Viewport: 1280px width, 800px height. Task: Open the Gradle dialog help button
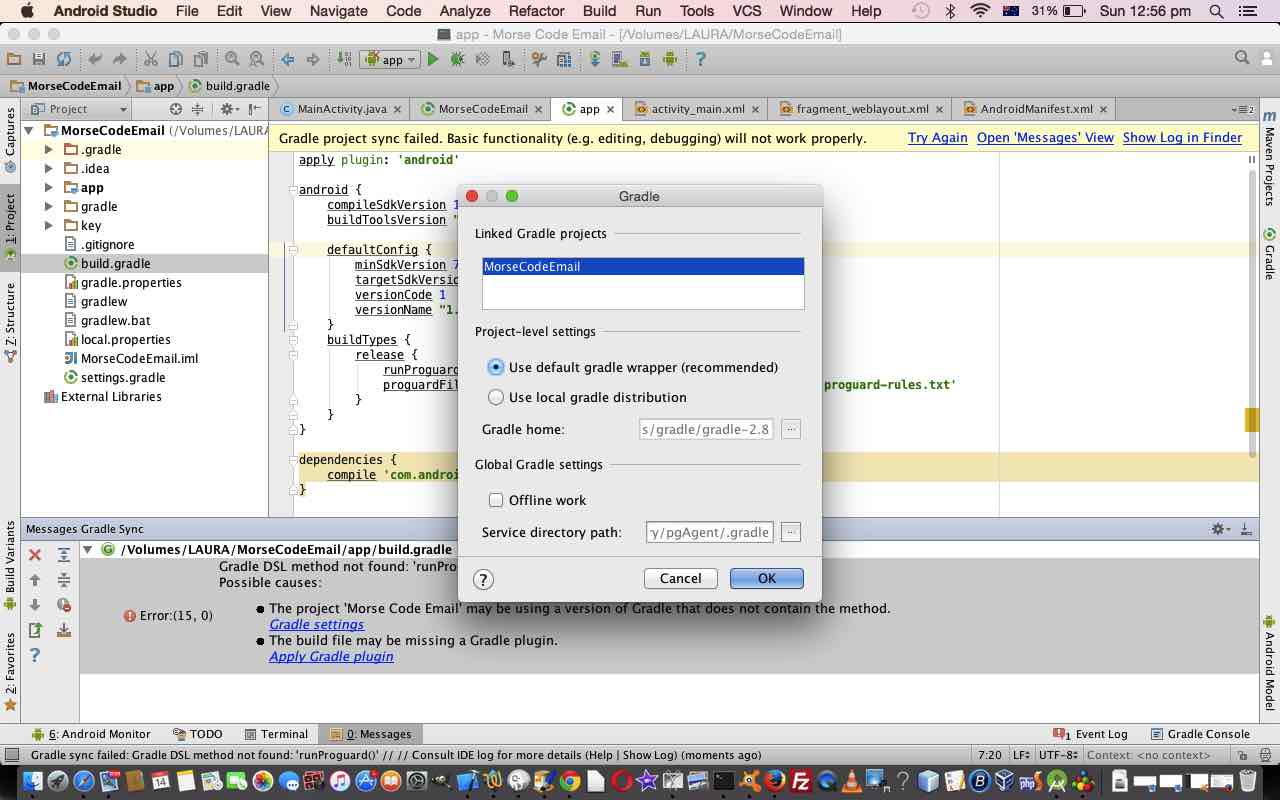pyautogui.click(x=483, y=579)
